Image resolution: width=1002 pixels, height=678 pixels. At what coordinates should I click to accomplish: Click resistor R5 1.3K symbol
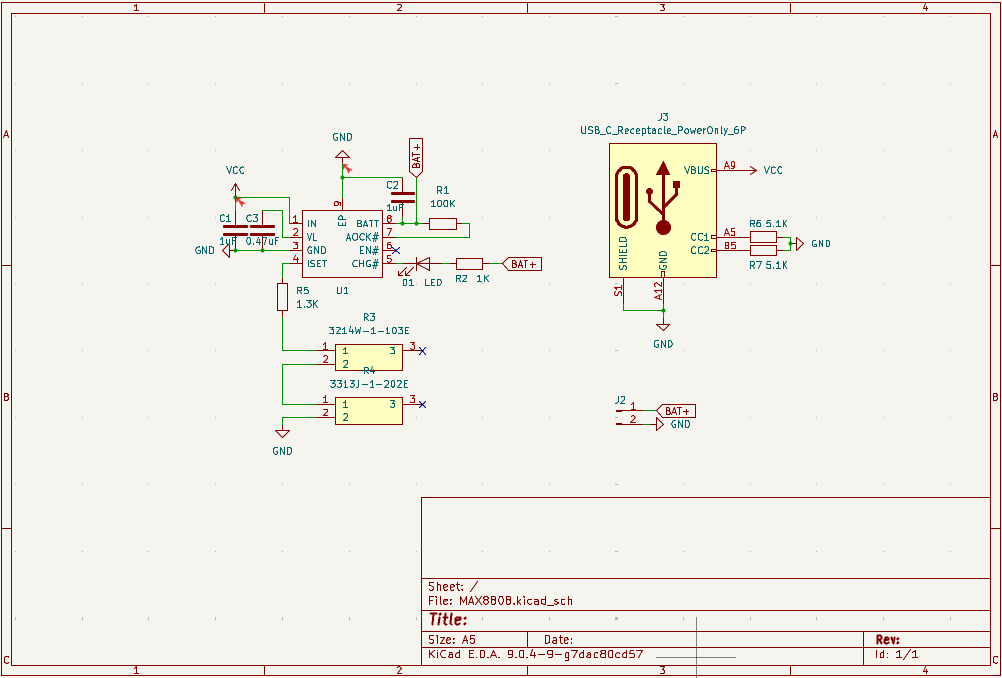tap(282, 297)
